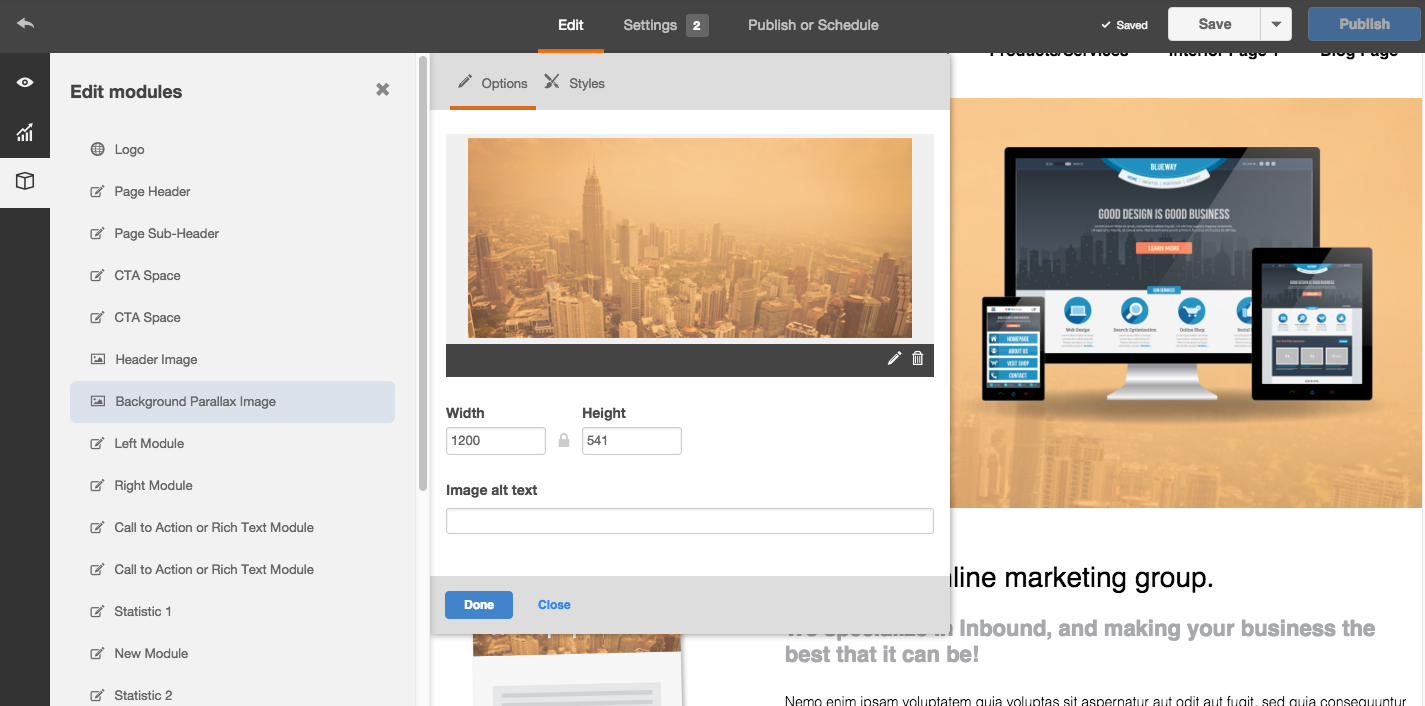Click the Close link
The image size is (1425, 706).
tap(554, 605)
